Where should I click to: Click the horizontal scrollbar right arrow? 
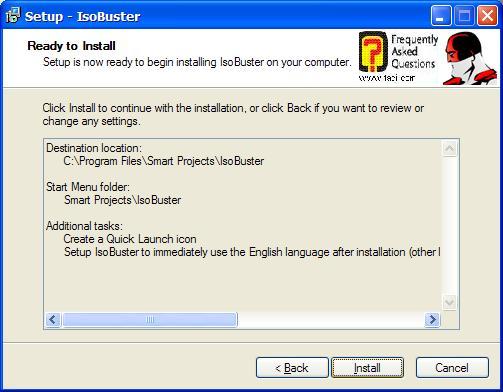click(x=432, y=320)
